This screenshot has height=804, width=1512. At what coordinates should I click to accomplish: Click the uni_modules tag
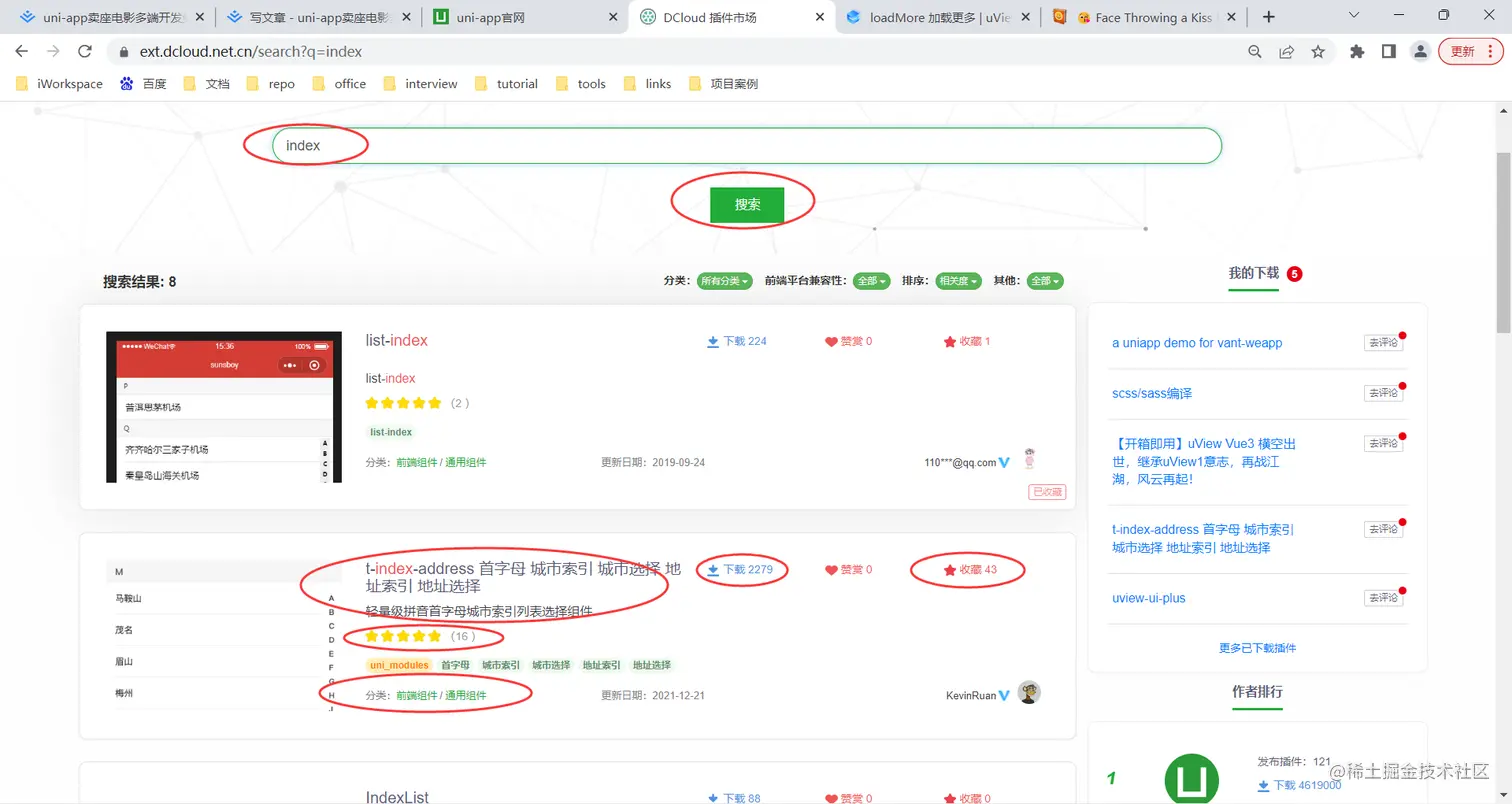(399, 665)
